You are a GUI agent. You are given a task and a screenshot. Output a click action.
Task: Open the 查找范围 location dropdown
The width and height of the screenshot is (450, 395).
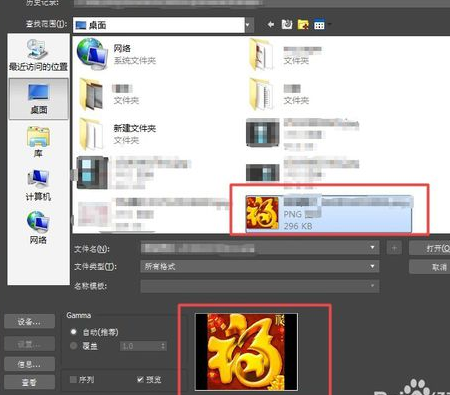(x=248, y=25)
